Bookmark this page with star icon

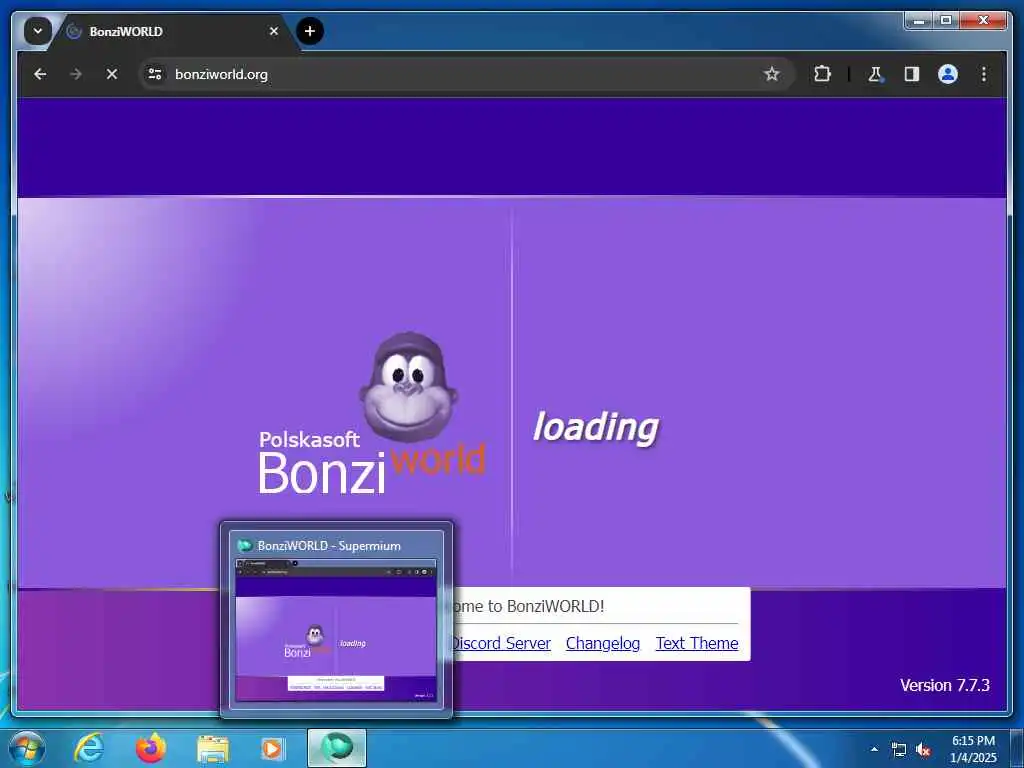tap(772, 74)
